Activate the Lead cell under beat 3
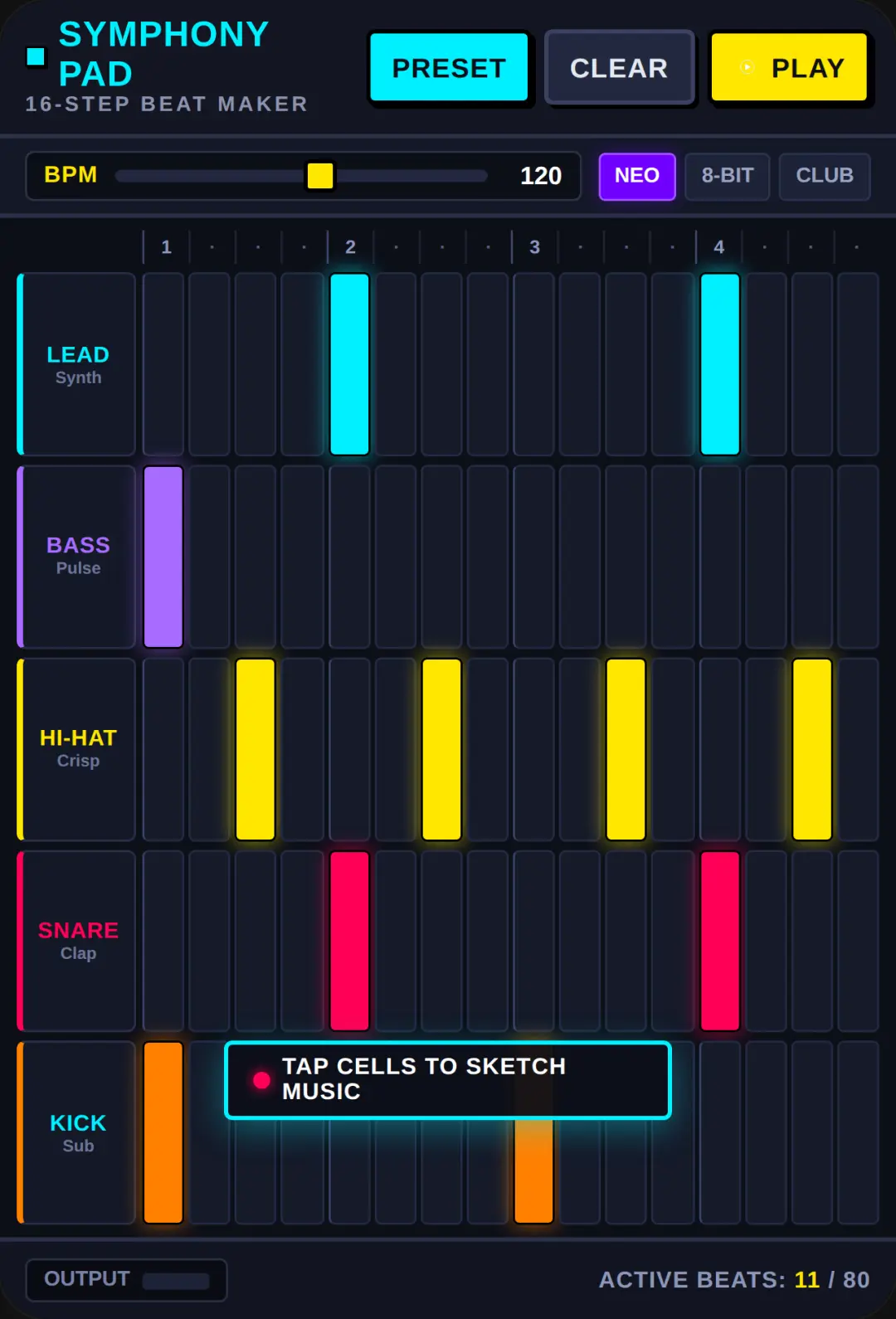This screenshot has height=1319, width=896. 534,364
